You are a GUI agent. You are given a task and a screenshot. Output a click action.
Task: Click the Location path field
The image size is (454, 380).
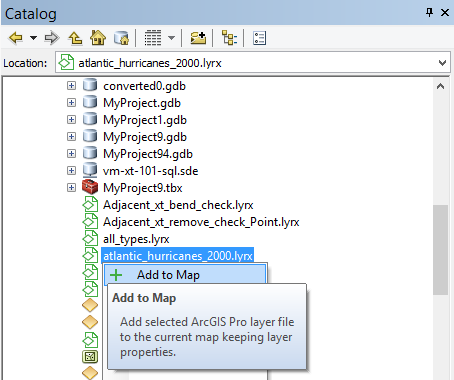pyautogui.click(x=253, y=62)
